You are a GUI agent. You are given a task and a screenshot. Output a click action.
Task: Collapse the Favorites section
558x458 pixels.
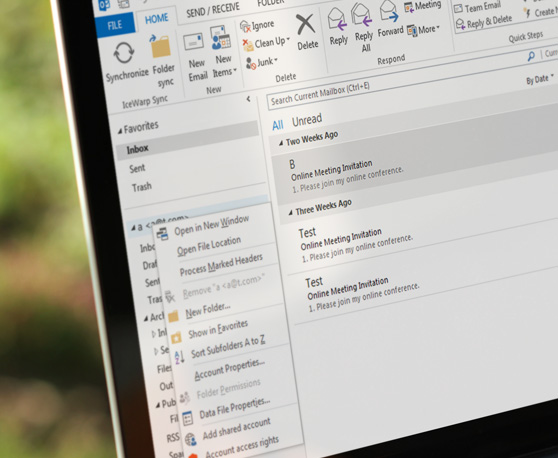[120, 132]
